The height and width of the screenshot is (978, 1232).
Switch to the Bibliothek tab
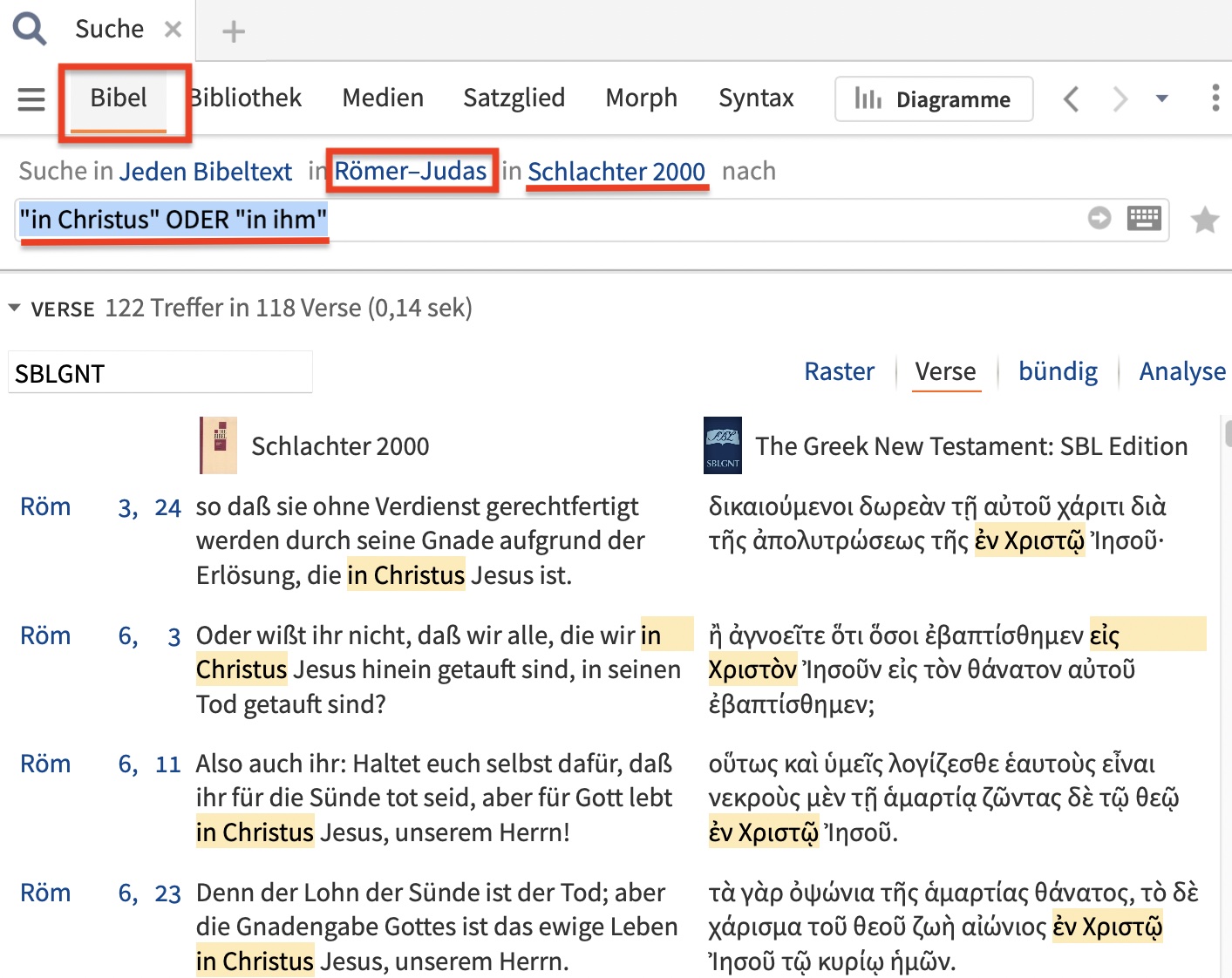tap(246, 98)
